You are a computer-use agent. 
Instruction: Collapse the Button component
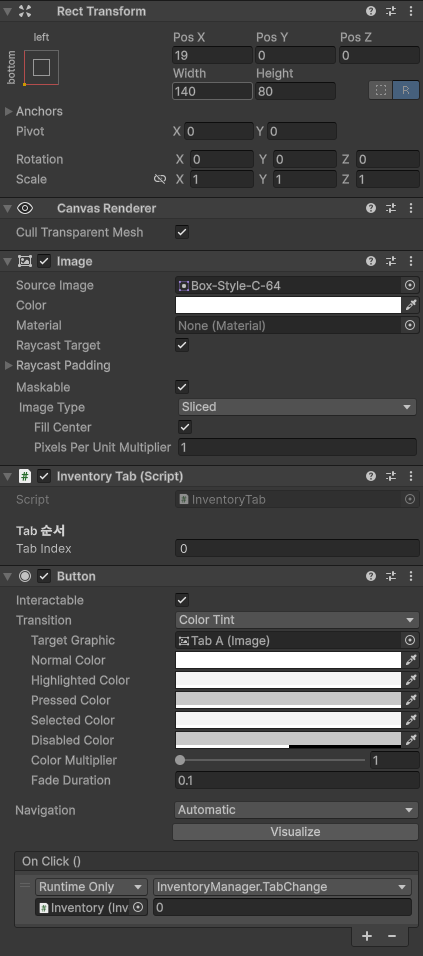pos(7,576)
